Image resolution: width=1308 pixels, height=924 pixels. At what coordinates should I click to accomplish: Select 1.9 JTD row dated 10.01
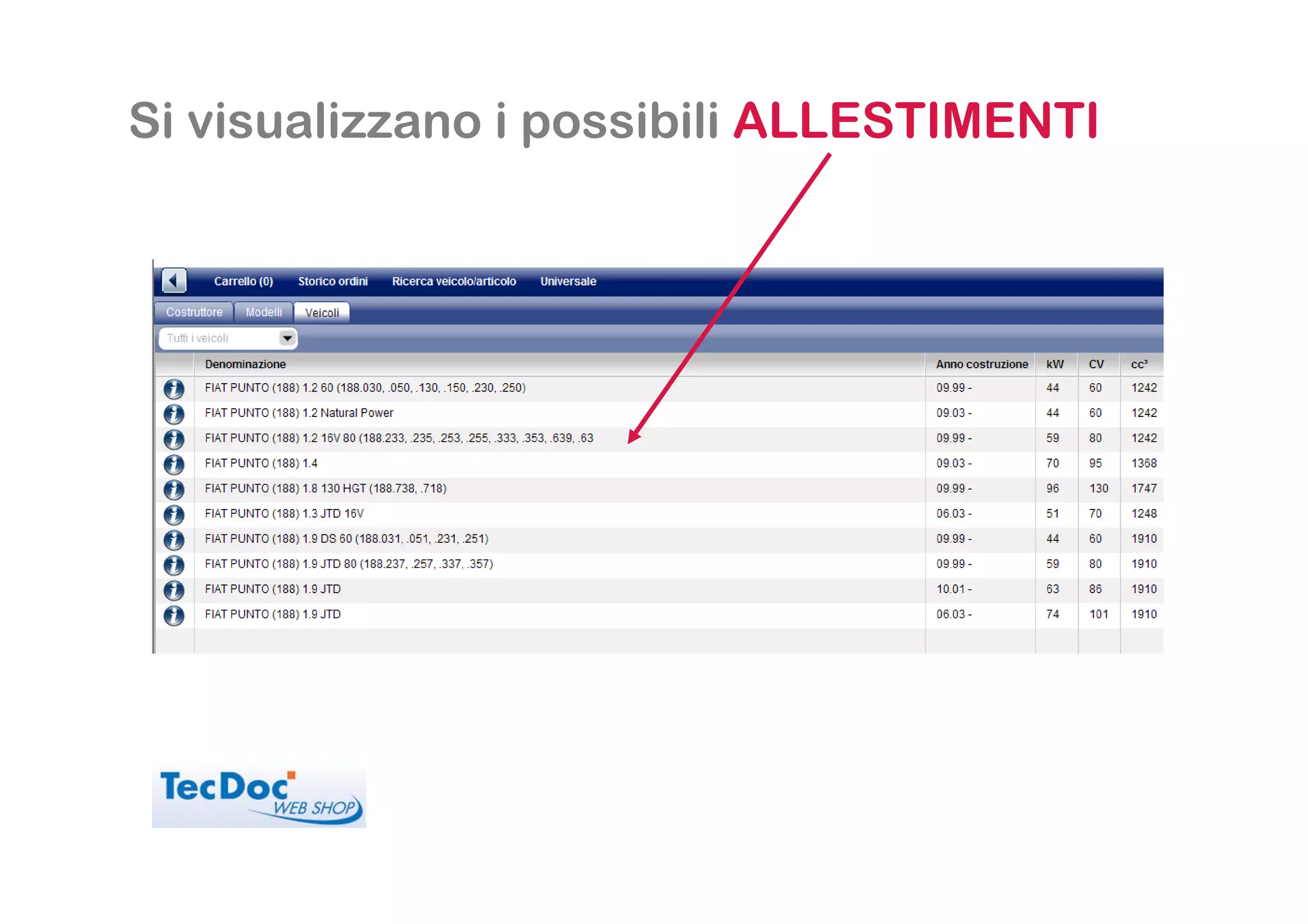point(659,589)
